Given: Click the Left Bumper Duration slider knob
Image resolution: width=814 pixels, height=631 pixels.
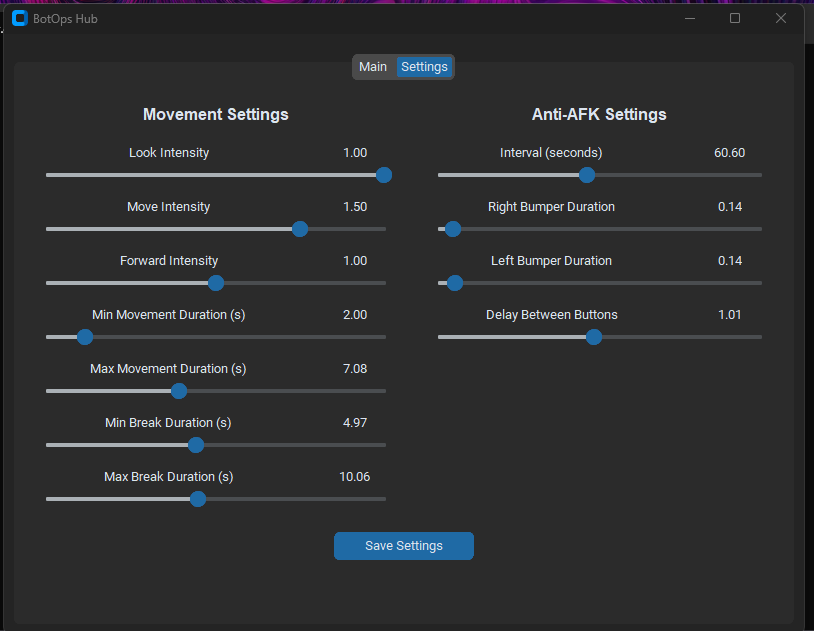Looking at the screenshot, I should (455, 283).
